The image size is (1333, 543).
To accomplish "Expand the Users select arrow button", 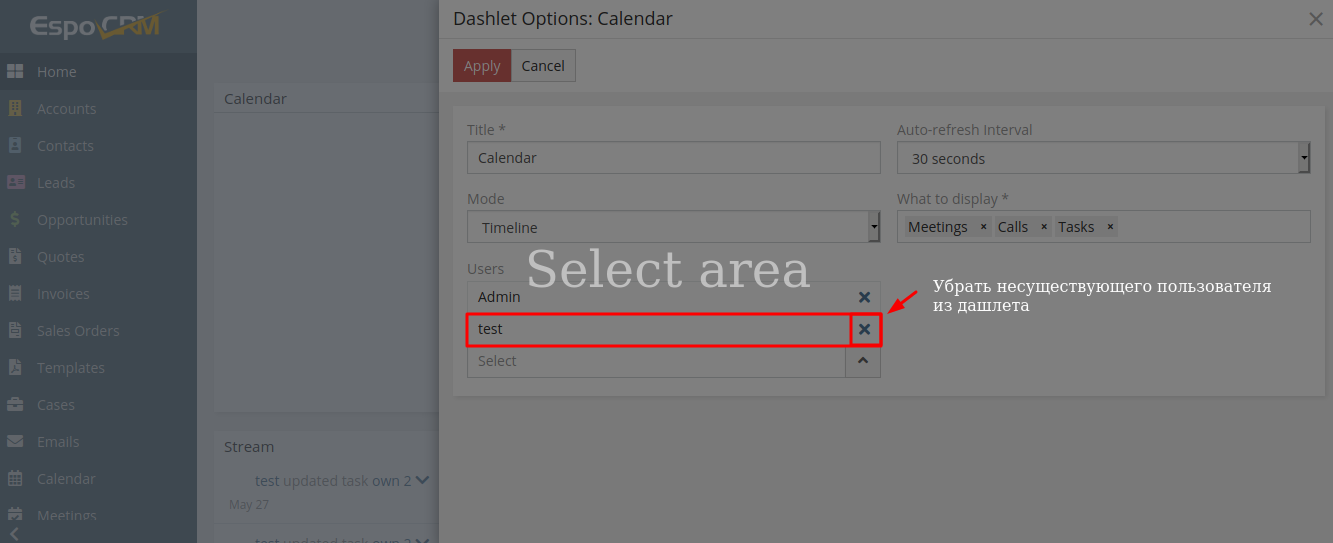I will point(863,361).
